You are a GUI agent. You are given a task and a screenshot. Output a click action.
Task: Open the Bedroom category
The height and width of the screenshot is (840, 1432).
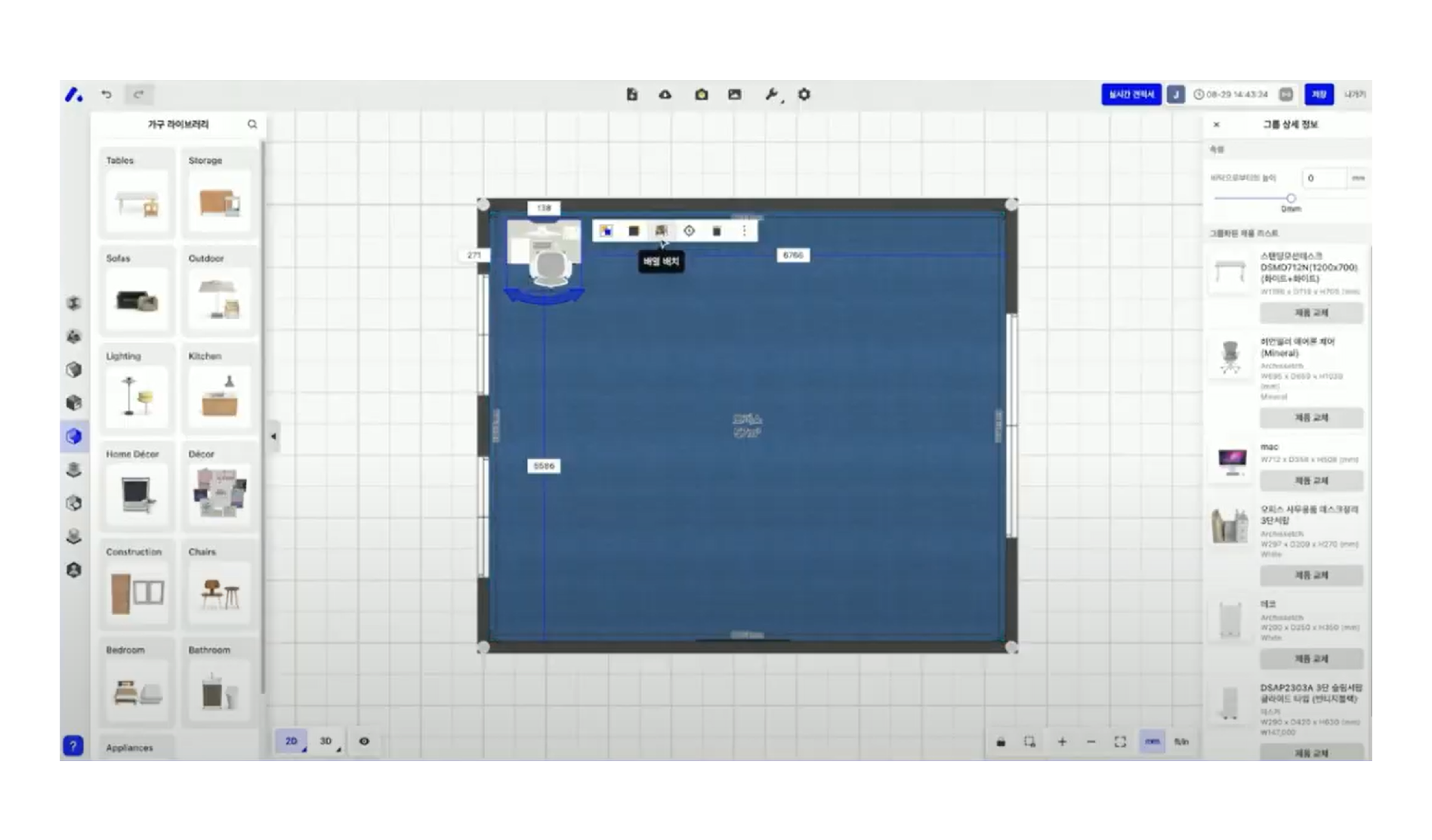click(137, 681)
